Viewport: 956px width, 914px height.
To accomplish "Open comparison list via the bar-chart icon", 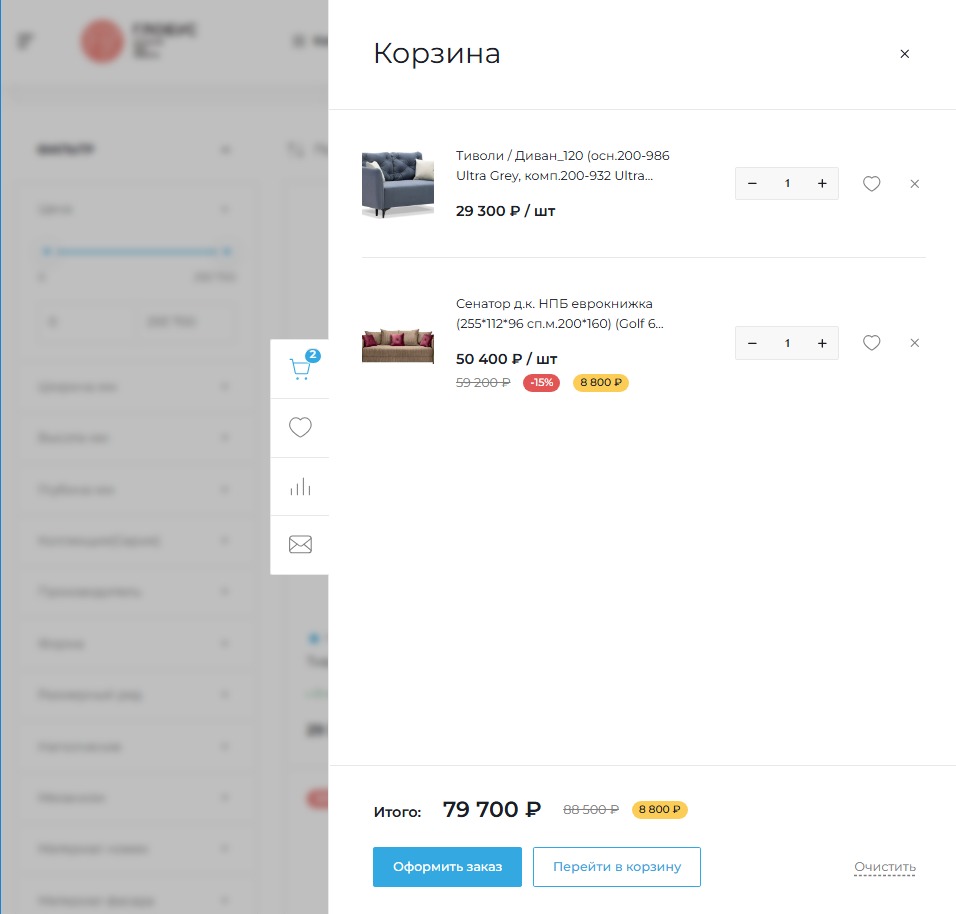I will (299, 486).
